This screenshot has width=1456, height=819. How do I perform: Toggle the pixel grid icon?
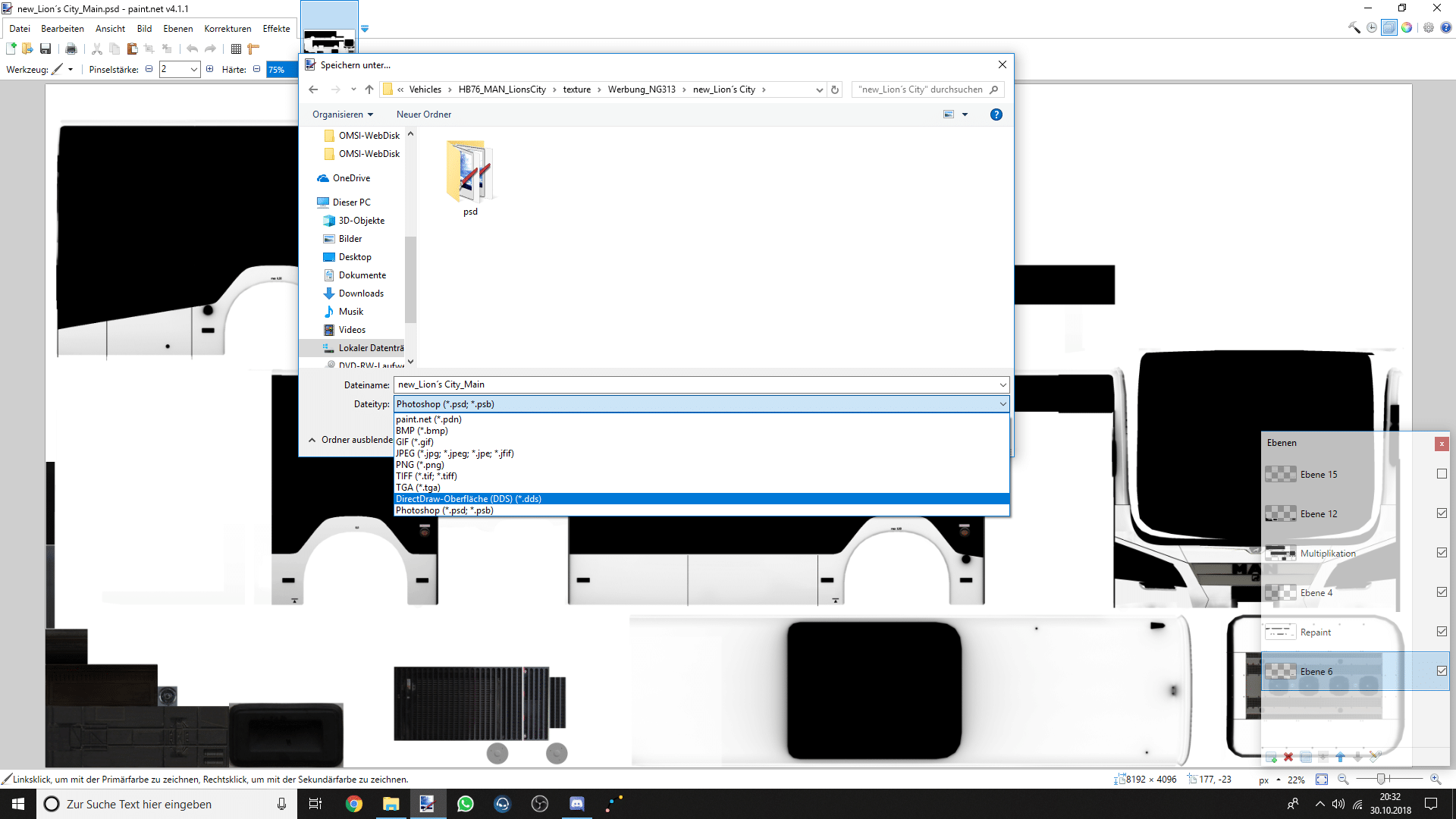(236, 49)
